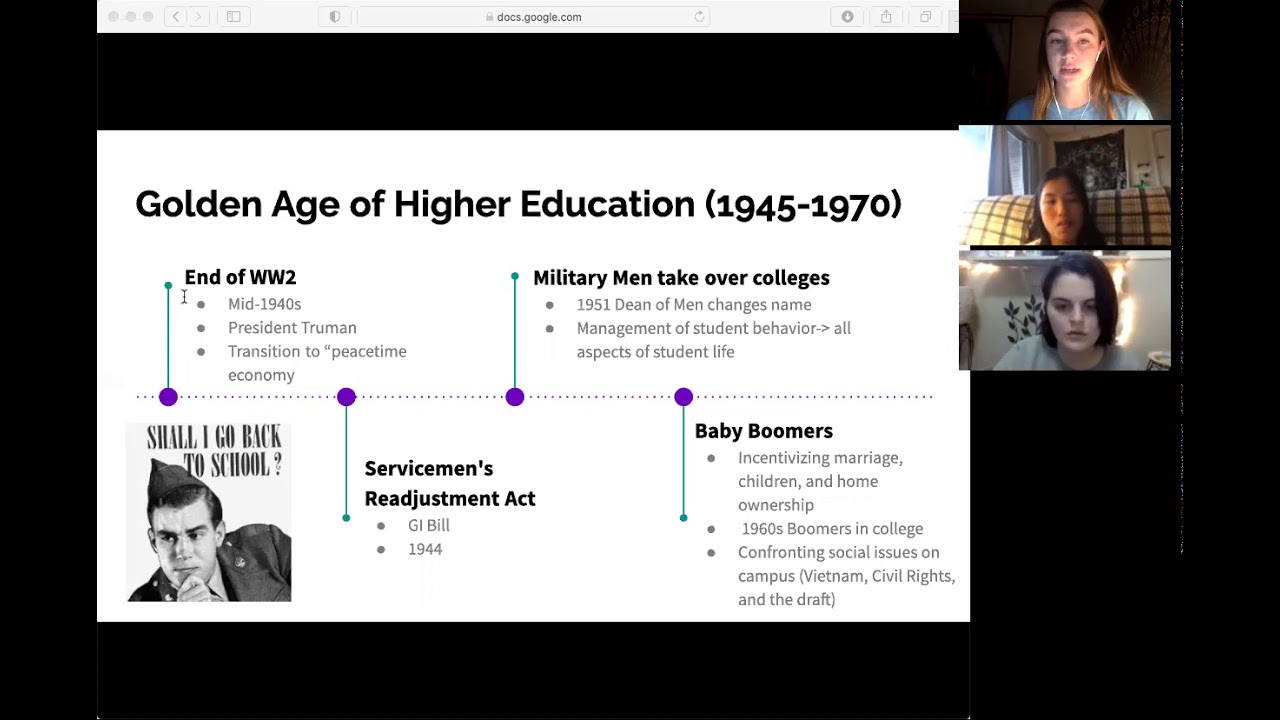Click the purple timeline dot under End of WW2

pyautogui.click(x=168, y=397)
